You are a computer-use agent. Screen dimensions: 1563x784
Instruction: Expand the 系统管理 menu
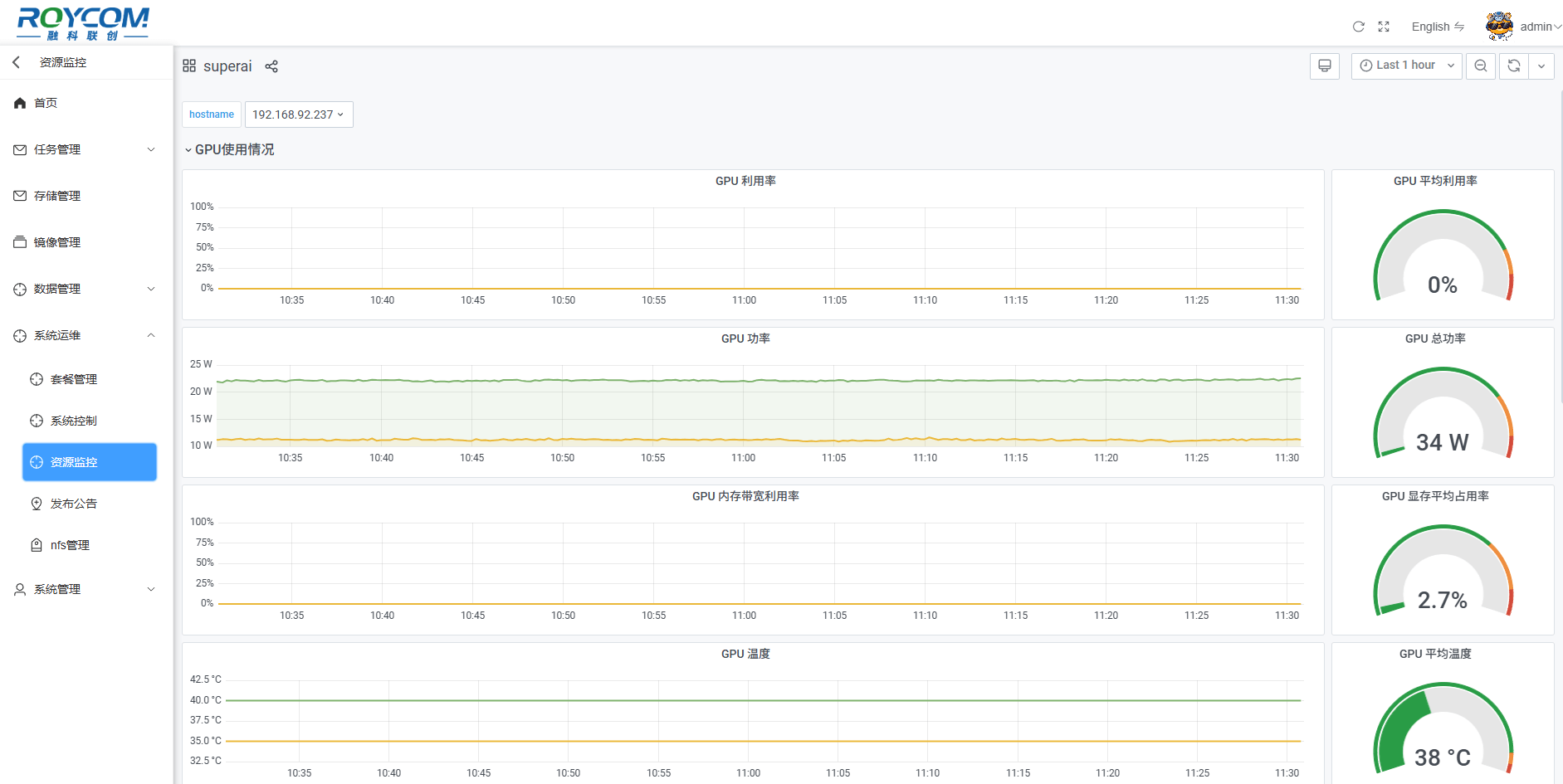86,589
